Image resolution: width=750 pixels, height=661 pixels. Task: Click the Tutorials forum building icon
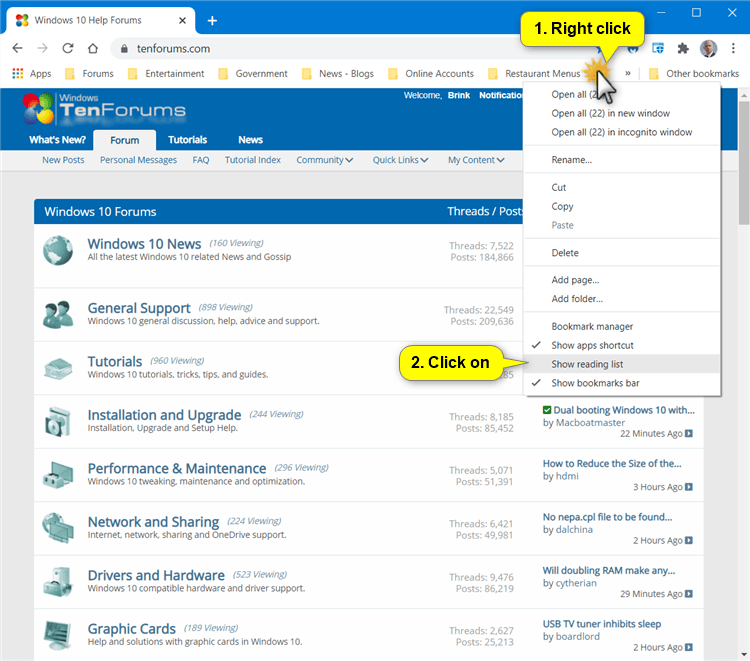click(x=58, y=368)
